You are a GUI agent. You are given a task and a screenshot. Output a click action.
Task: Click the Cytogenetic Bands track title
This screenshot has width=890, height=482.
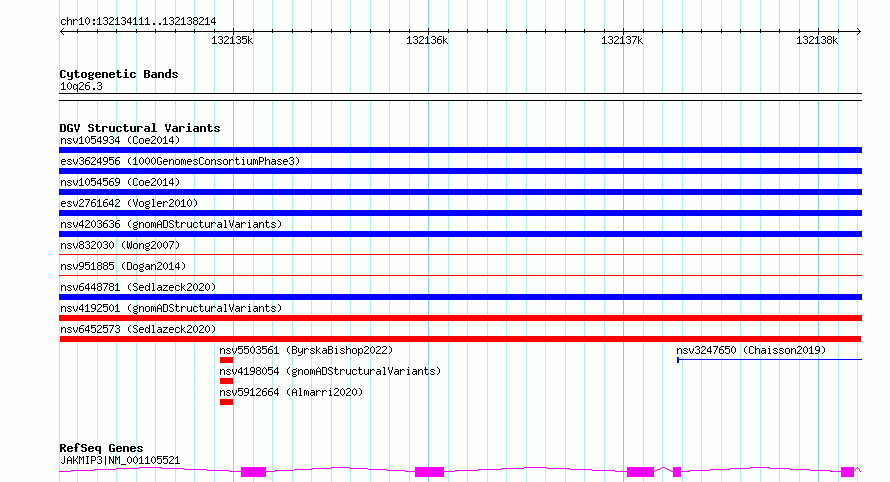(x=119, y=74)
